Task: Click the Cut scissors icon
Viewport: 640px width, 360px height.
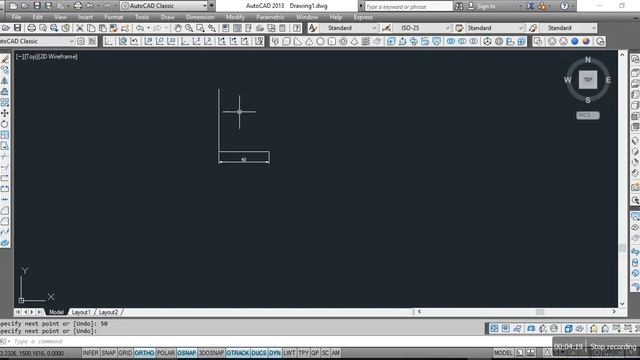Action: tap(80, 28)
